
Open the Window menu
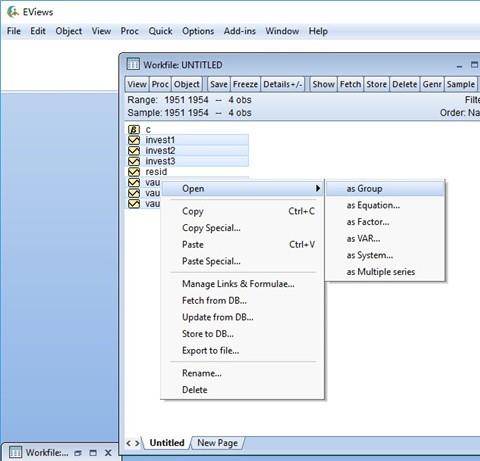pos(282,31)
